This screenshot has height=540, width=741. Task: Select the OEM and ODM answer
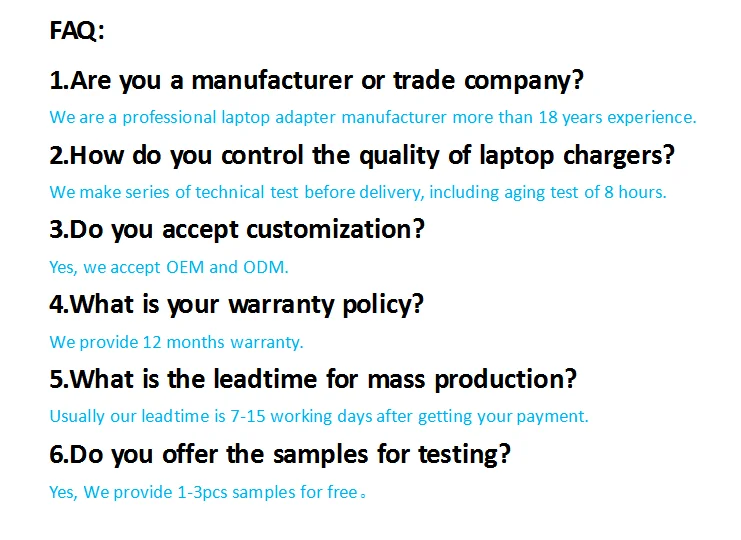point(169,267)
